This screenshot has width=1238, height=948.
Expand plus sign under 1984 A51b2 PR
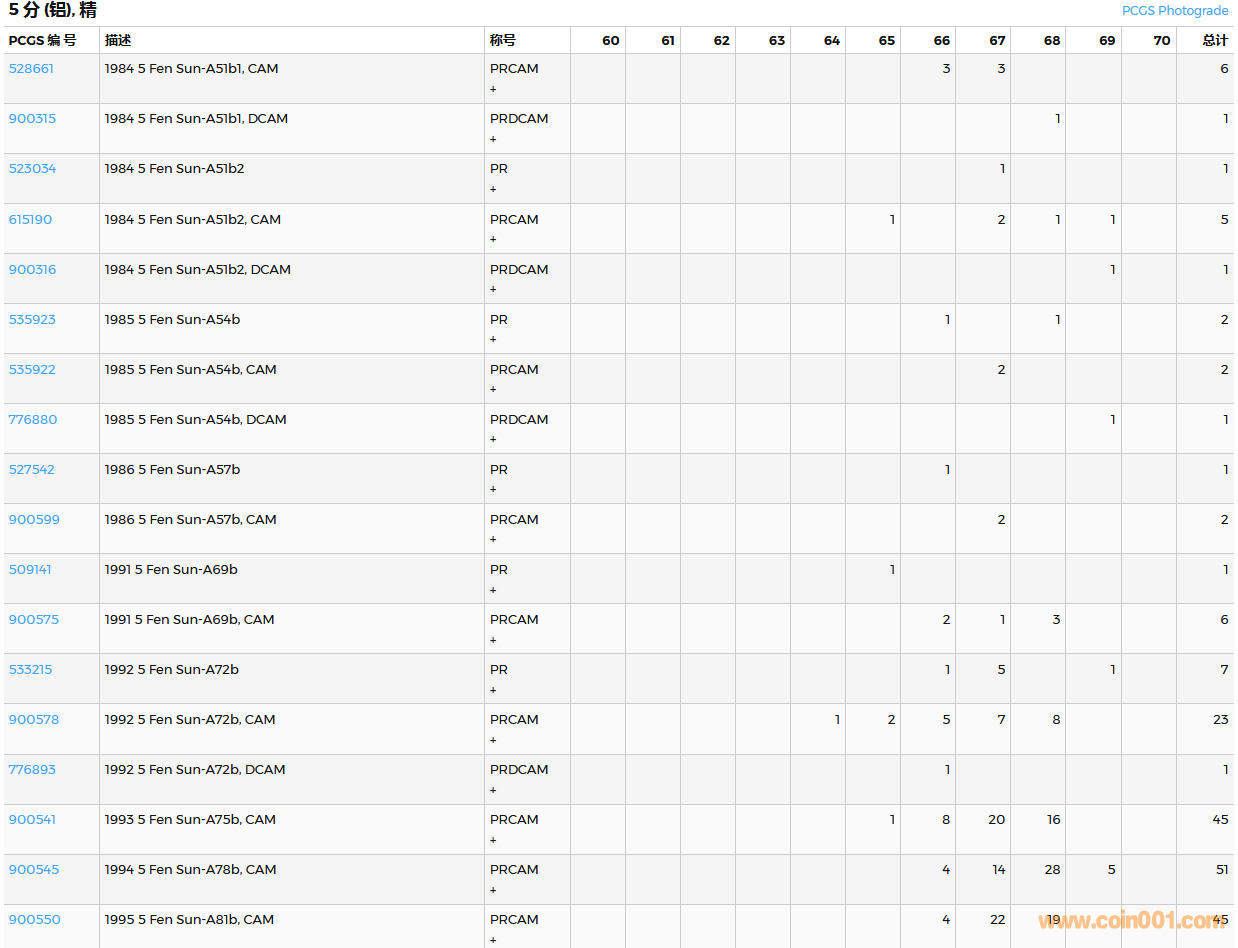pyautogui.click(x=493, y=189)
